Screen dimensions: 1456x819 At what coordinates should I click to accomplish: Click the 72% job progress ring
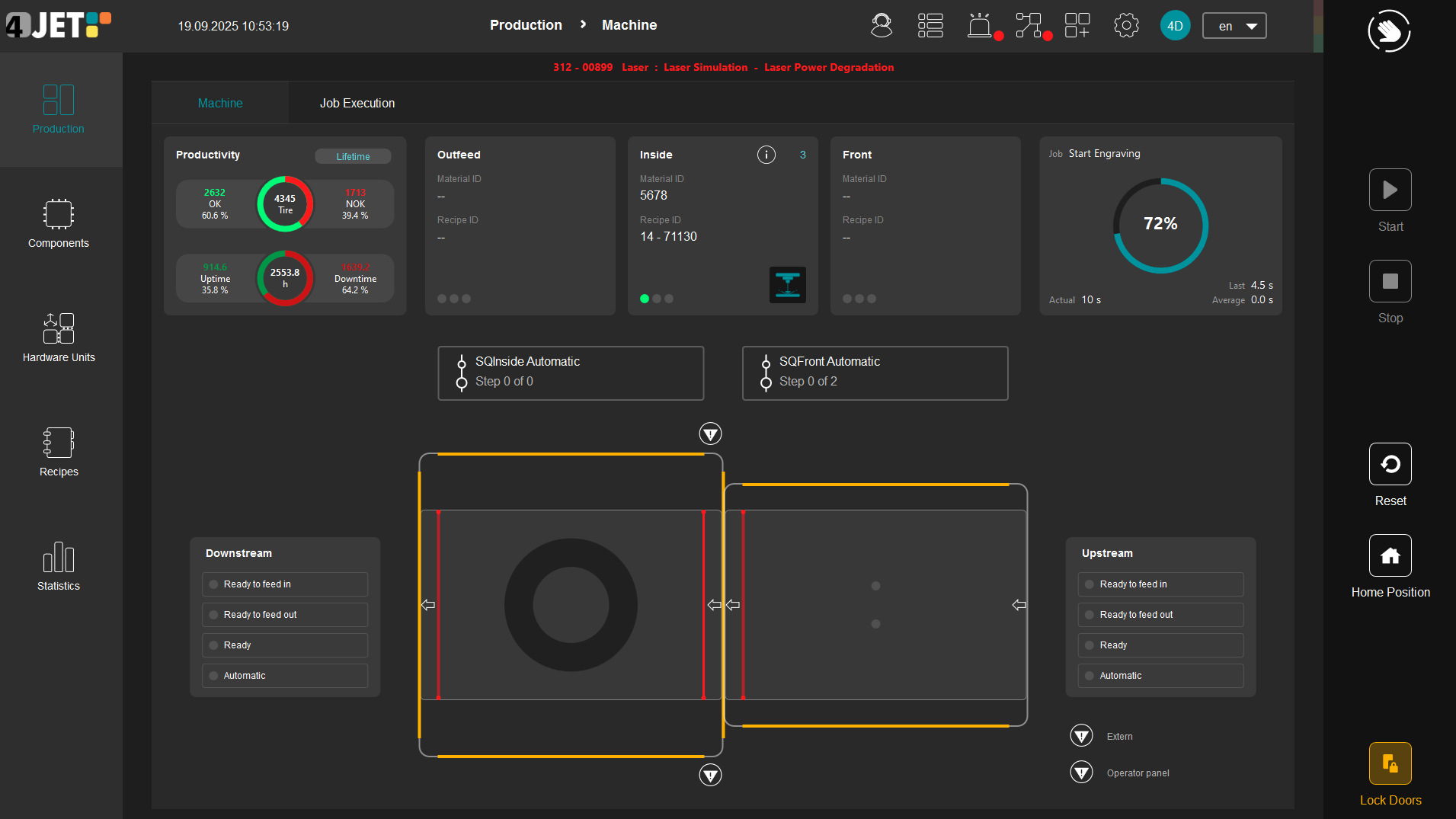tap(1160, 224)
